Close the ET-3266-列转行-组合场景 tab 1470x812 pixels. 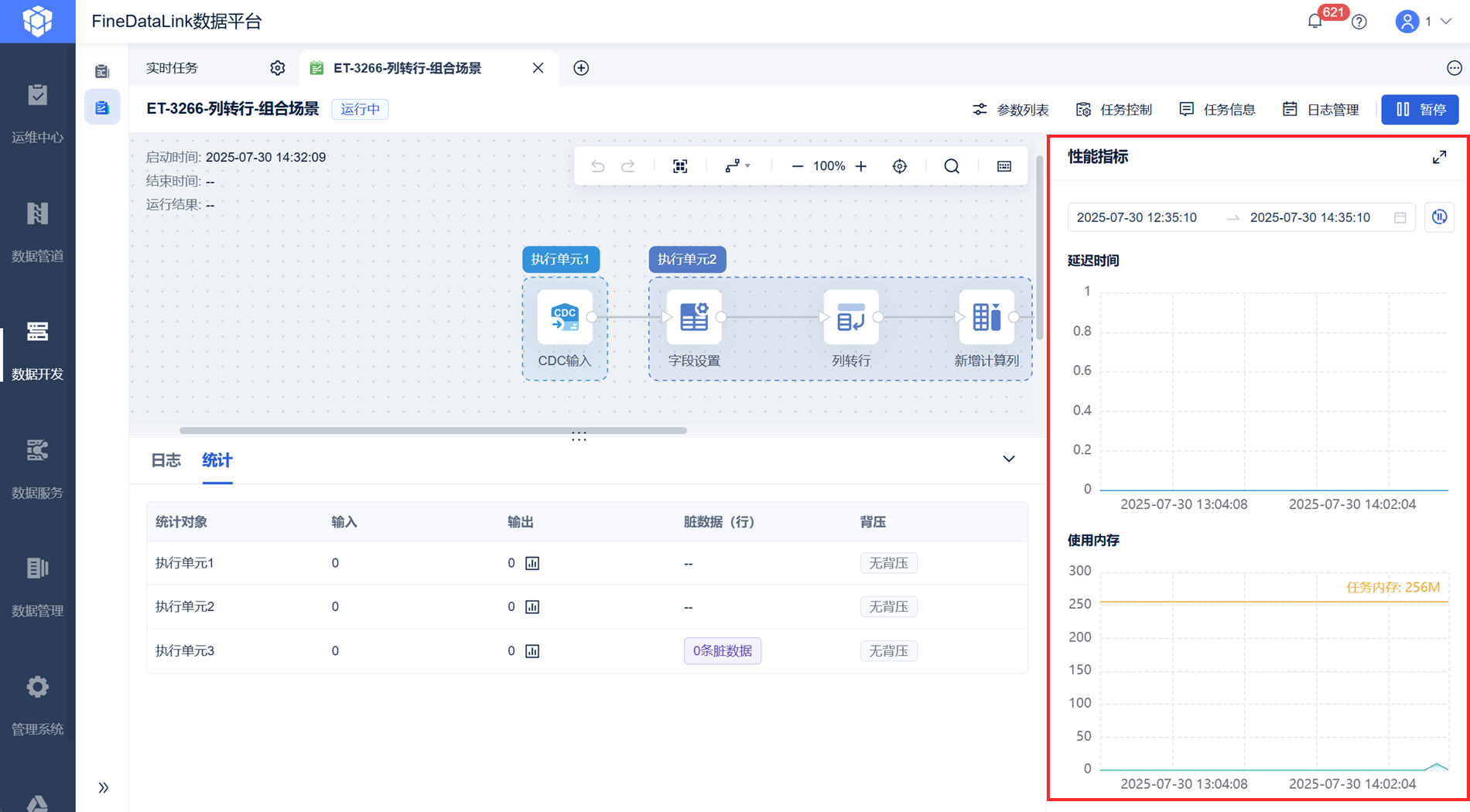[538, 68]
